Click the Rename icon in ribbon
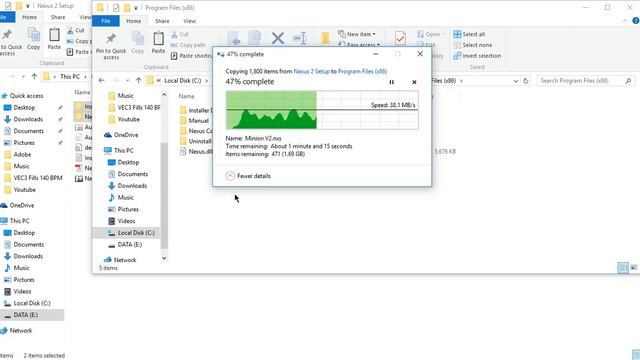 pos(300,38)
